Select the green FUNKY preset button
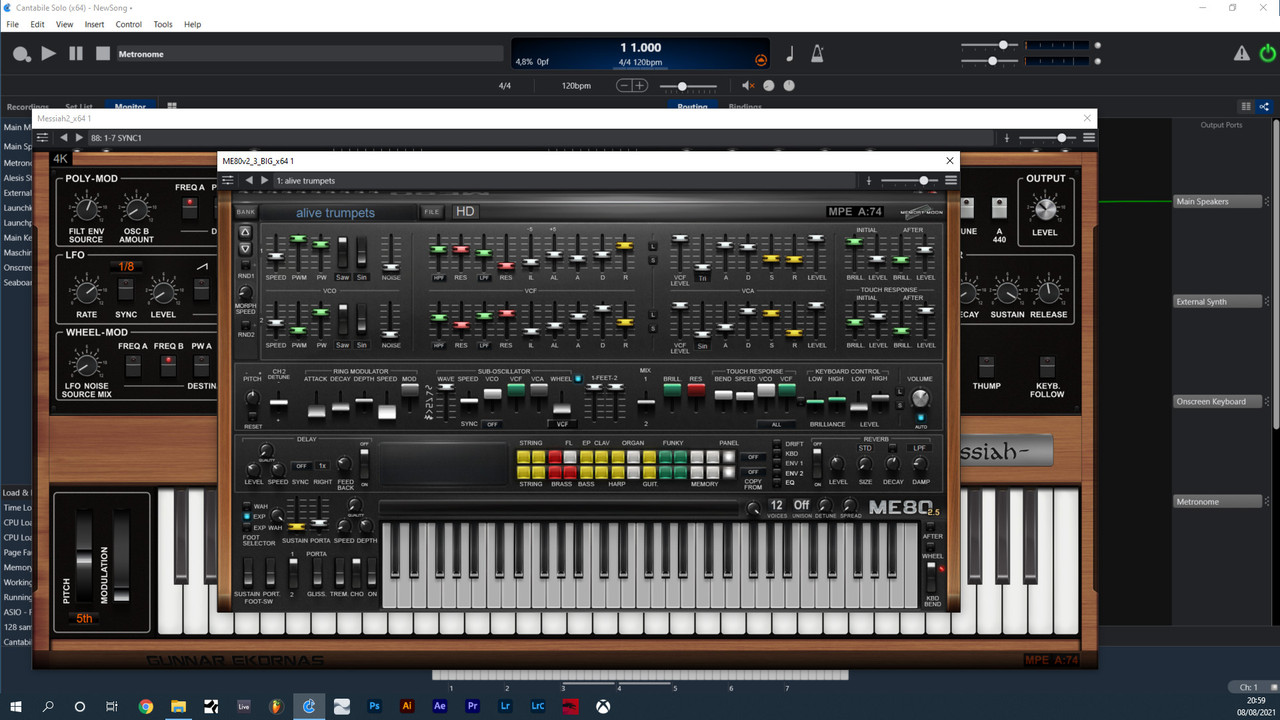This screenshot has height=720, width=1280. coord(665,457)
